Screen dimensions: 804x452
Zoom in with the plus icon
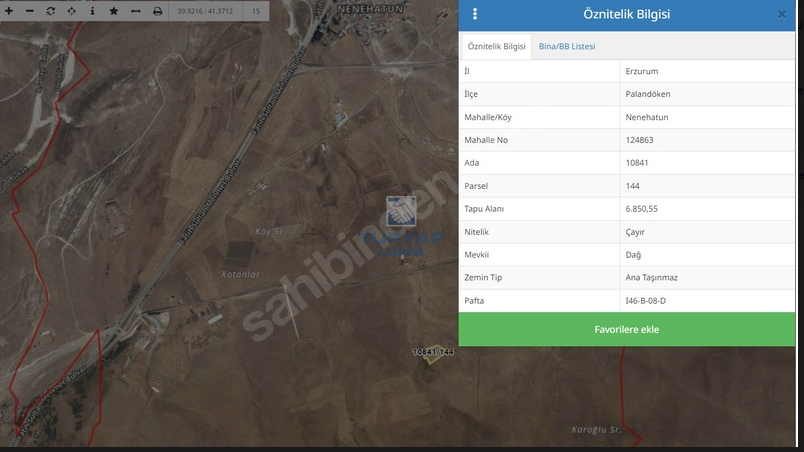9,11
